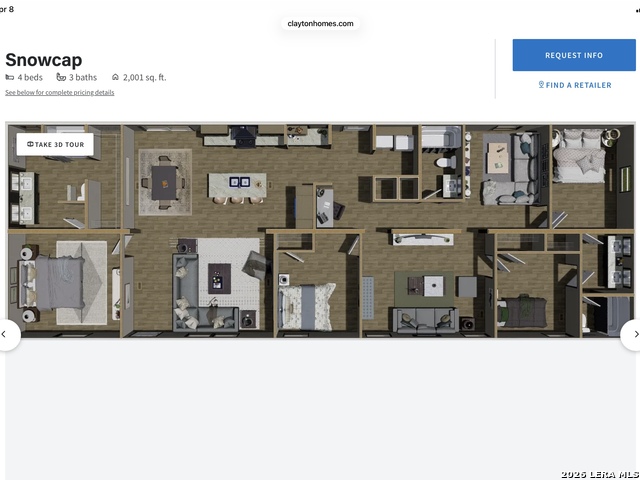
Task: Click the top-right bedroom bed in the floor plan
Action: (x=577, y=159)
